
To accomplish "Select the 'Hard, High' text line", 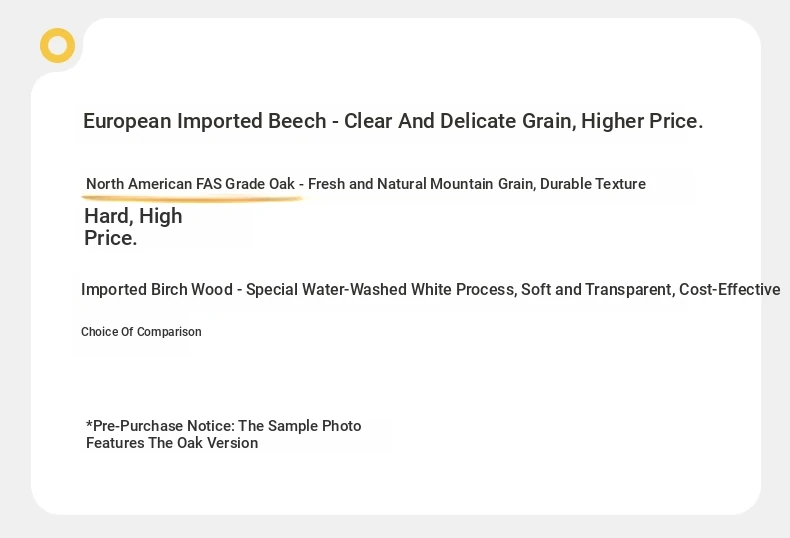I will pyautogui.click(x=133, y=216).
